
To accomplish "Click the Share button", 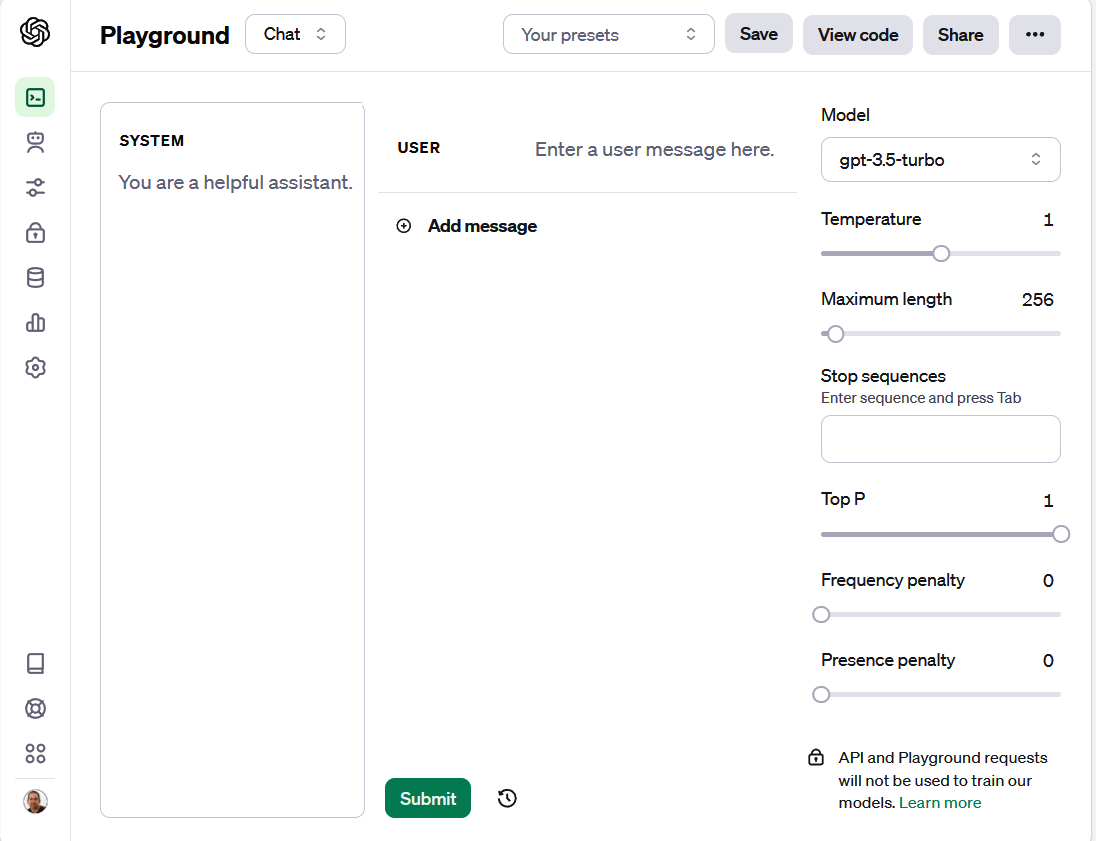I will click(960, 35).
